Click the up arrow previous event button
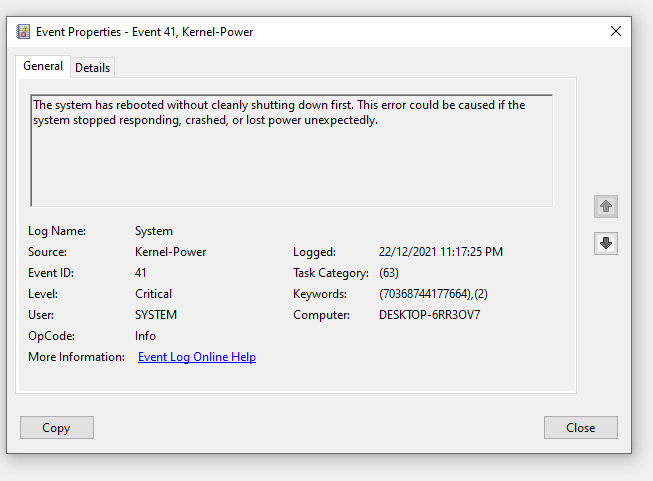This screenshot has height=481, width=653. [606, 206]
